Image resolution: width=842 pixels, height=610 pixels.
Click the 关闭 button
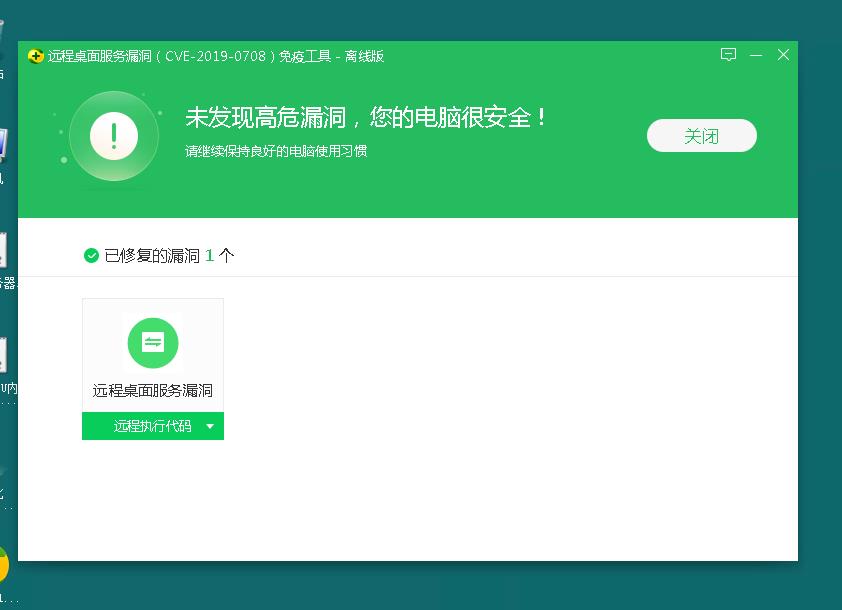tap(702, 135)
